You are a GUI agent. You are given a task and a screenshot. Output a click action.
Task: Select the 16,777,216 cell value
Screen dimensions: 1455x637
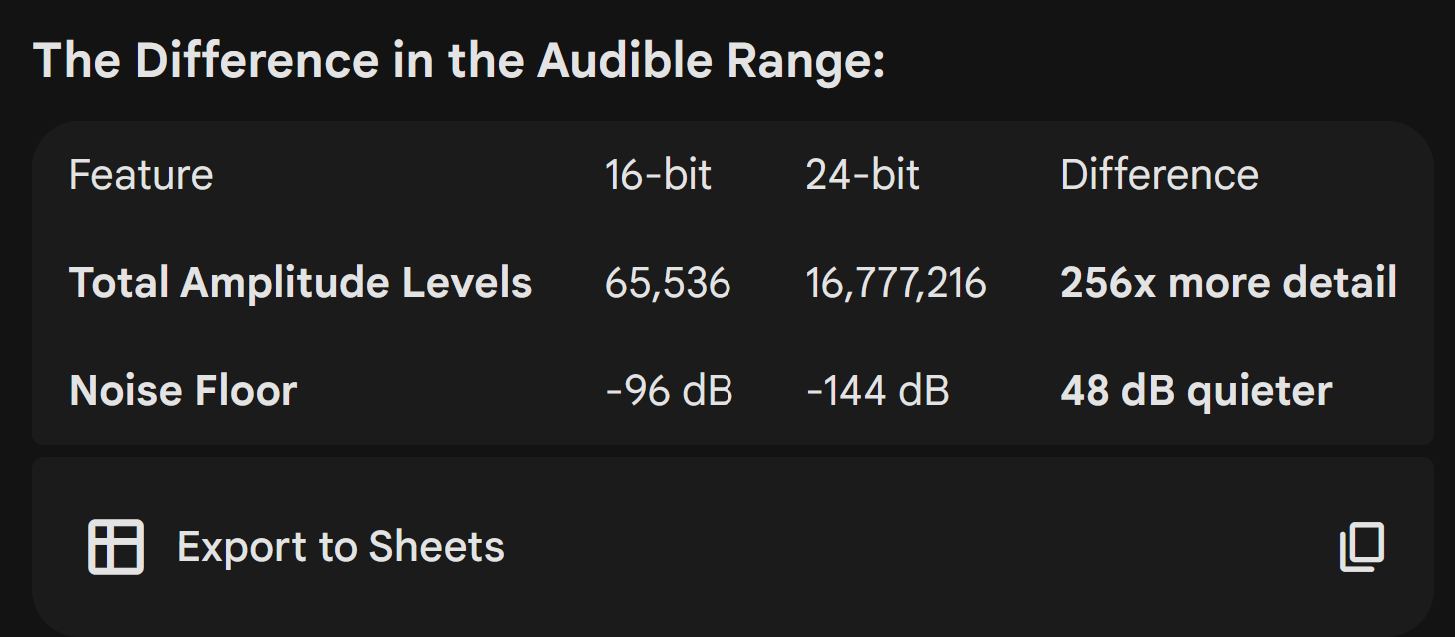click(896, 283)
